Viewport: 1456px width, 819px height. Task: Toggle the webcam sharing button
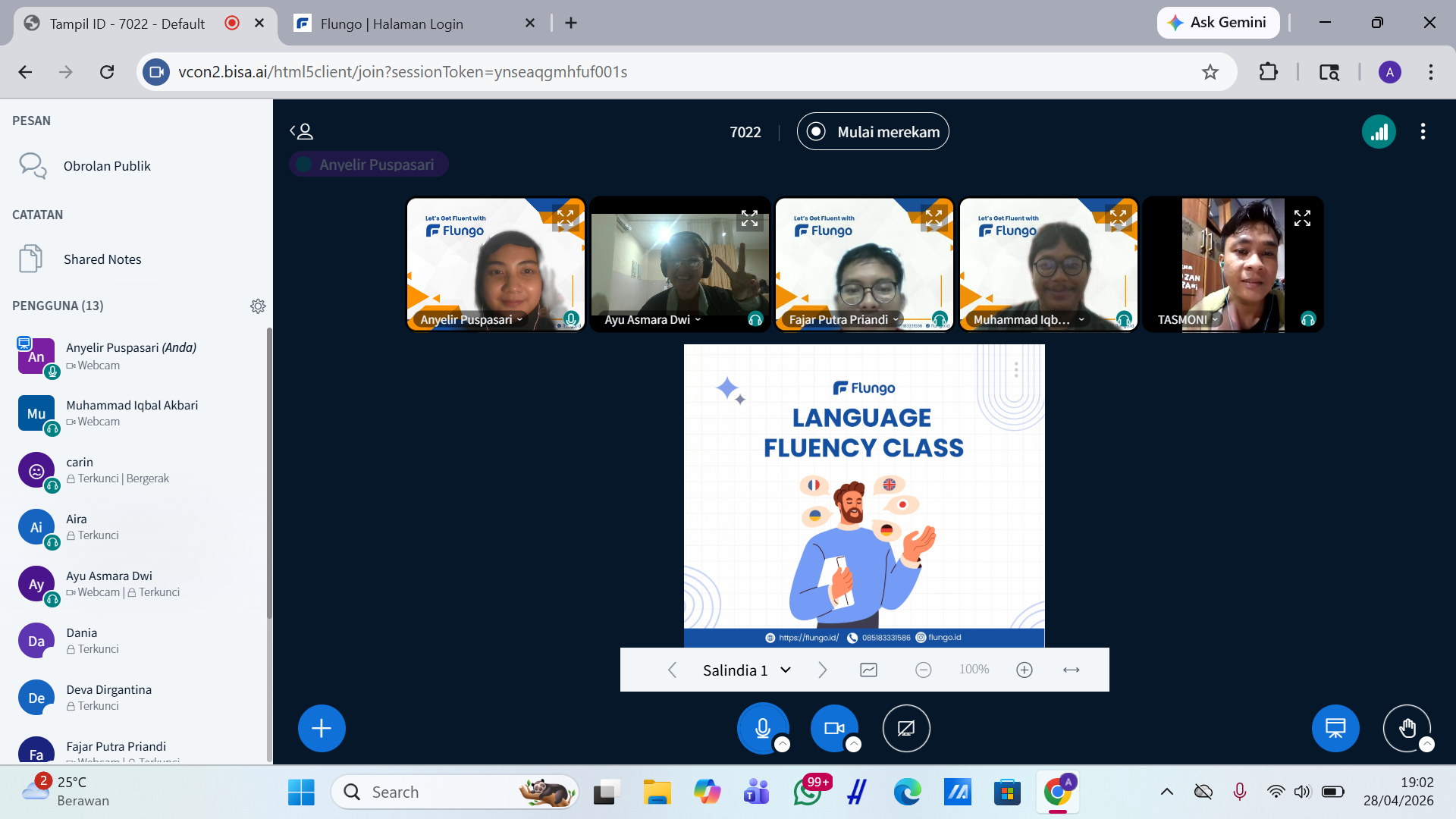tap(834, 729)
